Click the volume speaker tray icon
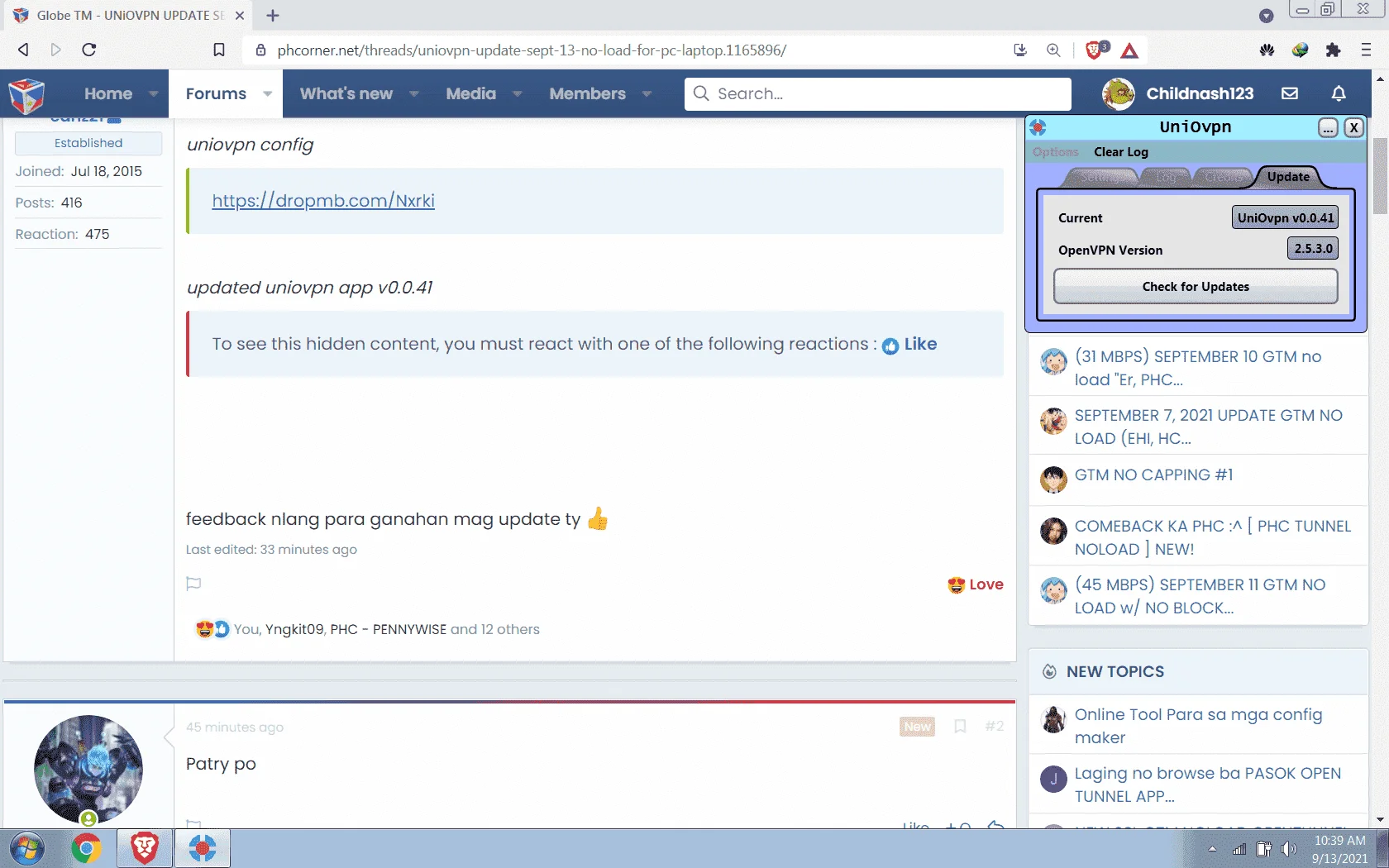The width and height of the screenshot is (1389, 868). click(1288, 849)
